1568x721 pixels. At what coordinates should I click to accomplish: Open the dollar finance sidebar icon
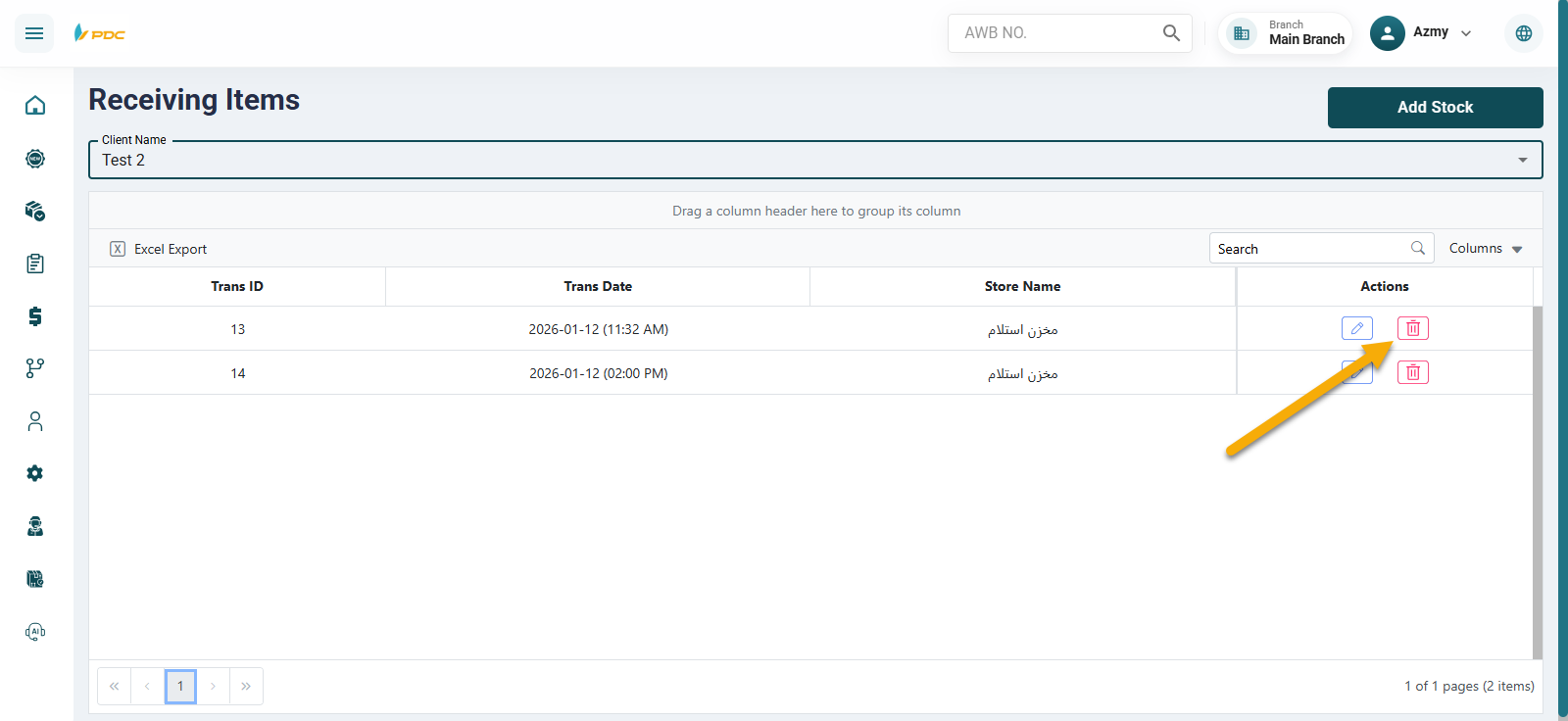coord(35,315)
